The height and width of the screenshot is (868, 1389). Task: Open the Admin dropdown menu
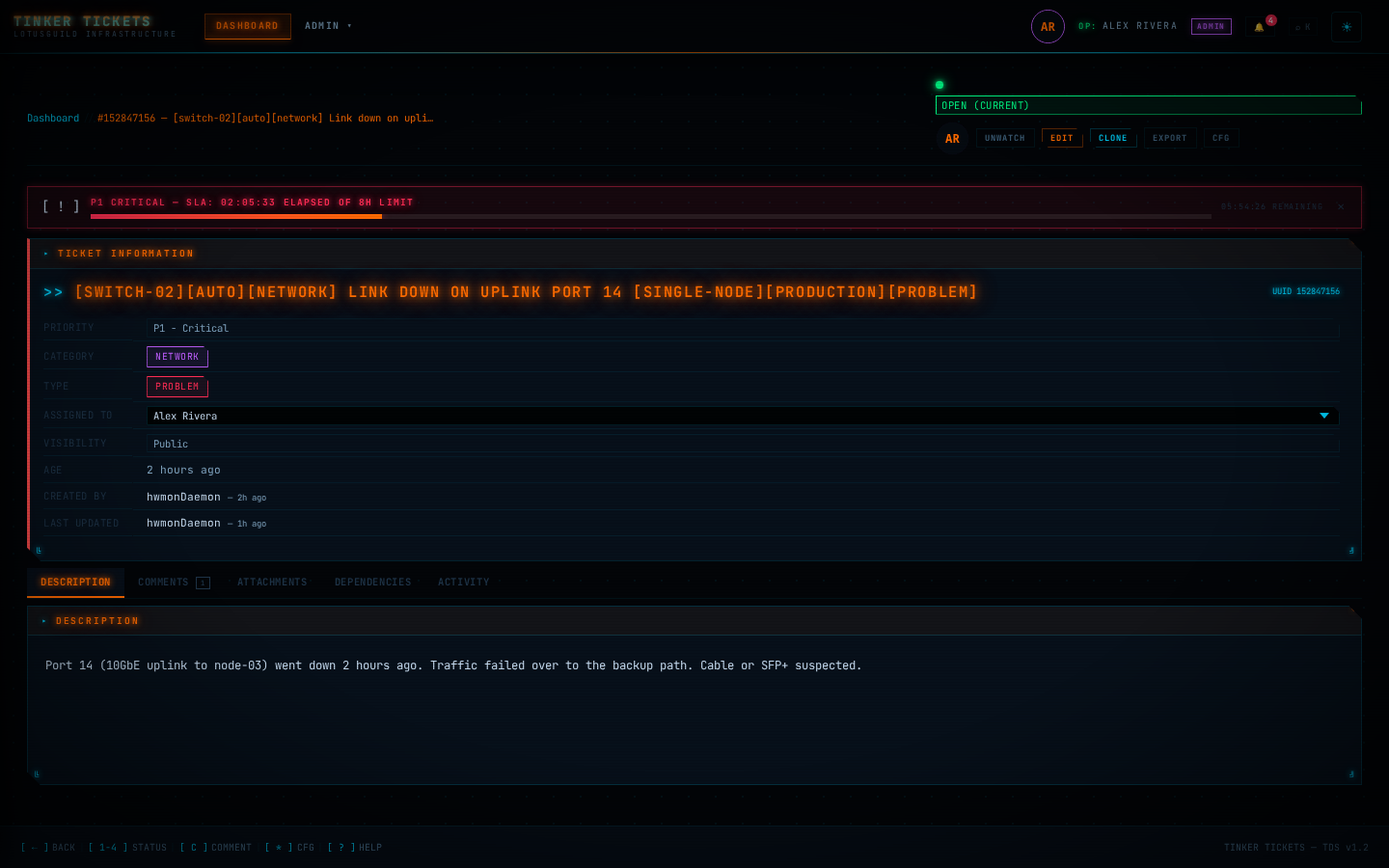coord(328,26)
